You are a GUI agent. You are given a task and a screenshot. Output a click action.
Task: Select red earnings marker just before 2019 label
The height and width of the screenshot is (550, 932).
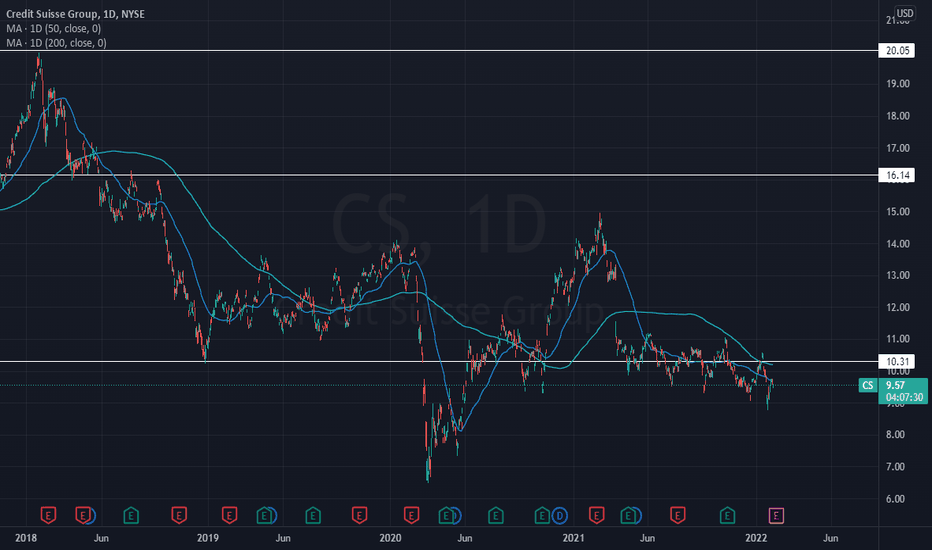[x=179, y=515]
